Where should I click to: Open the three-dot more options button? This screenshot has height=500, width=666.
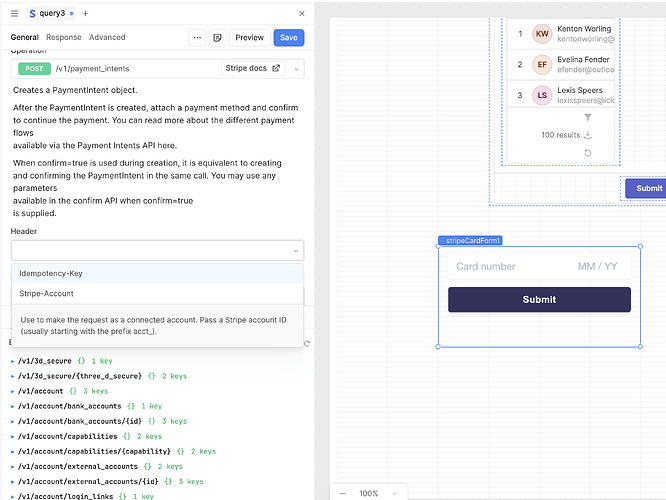pyautogui.click(x=197, y=37)
